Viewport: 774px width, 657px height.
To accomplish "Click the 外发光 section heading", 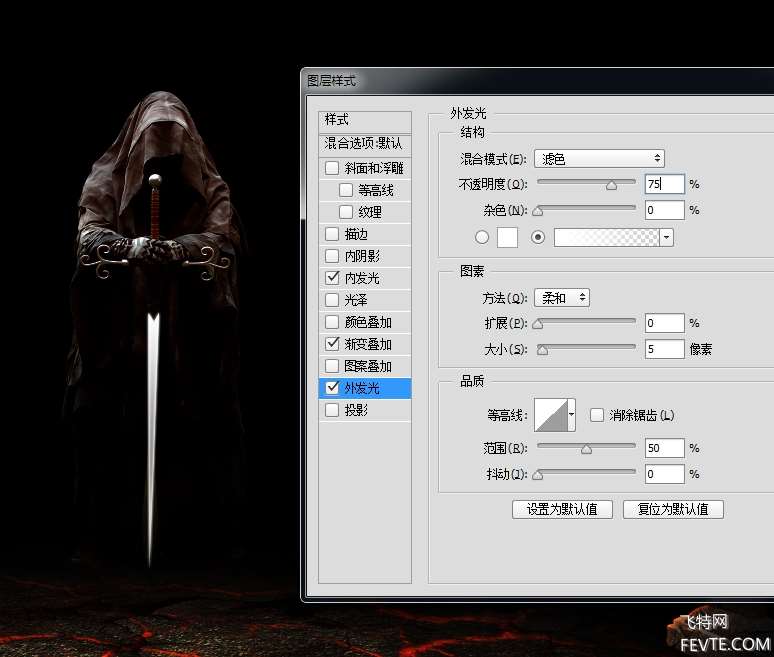I will click(468, 113).
